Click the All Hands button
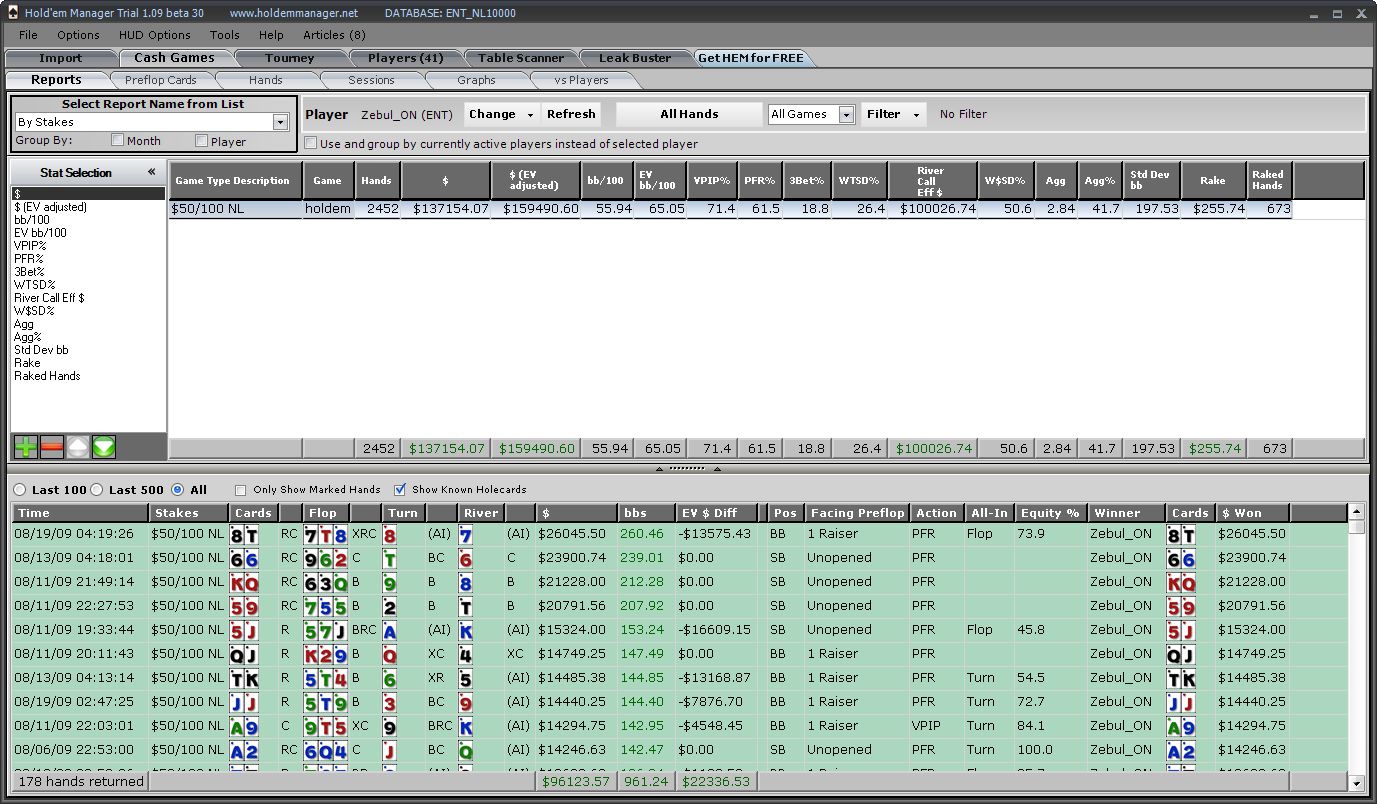1377x804 pixels. 689,114
